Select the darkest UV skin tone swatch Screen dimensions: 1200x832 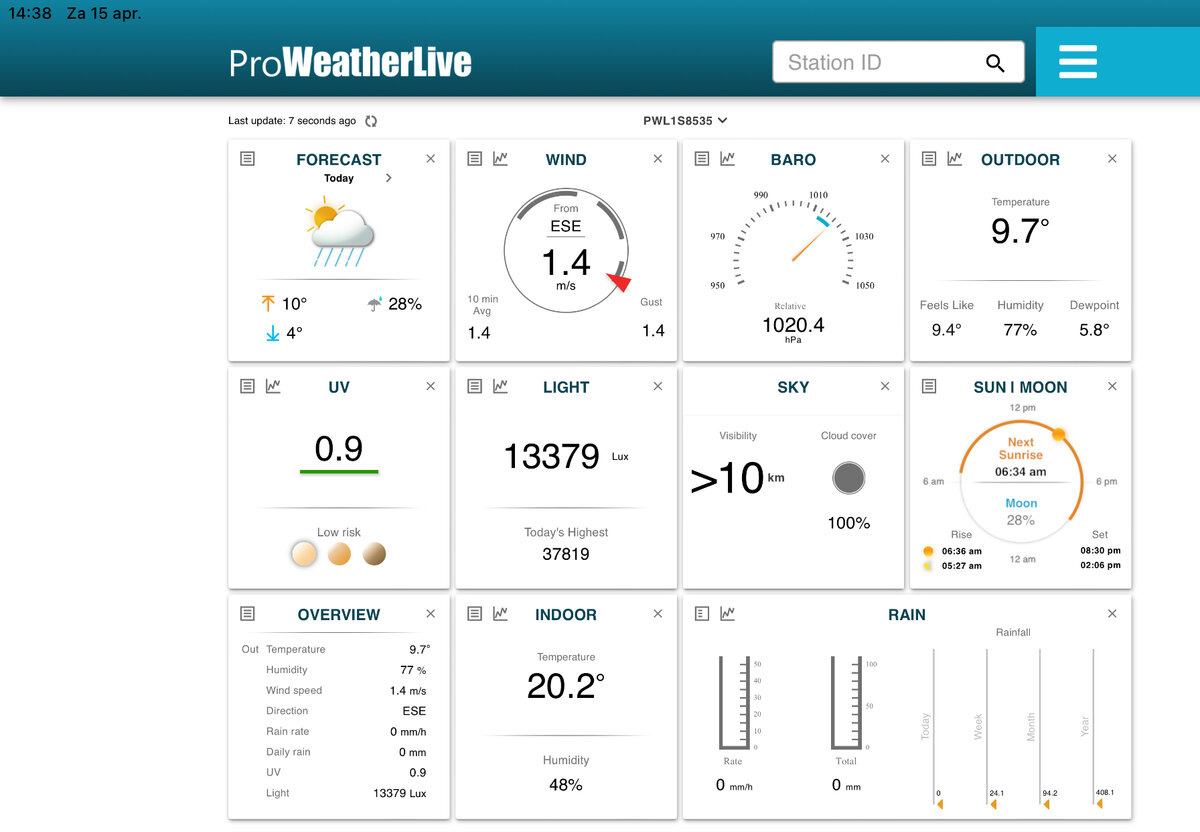click(374, 554)
